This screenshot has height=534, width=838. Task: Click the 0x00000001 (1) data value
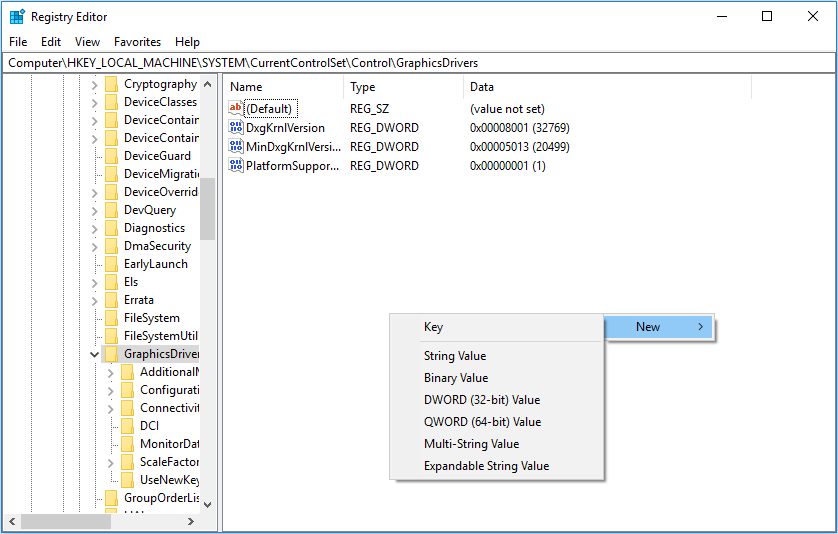[x=508, y=166]
